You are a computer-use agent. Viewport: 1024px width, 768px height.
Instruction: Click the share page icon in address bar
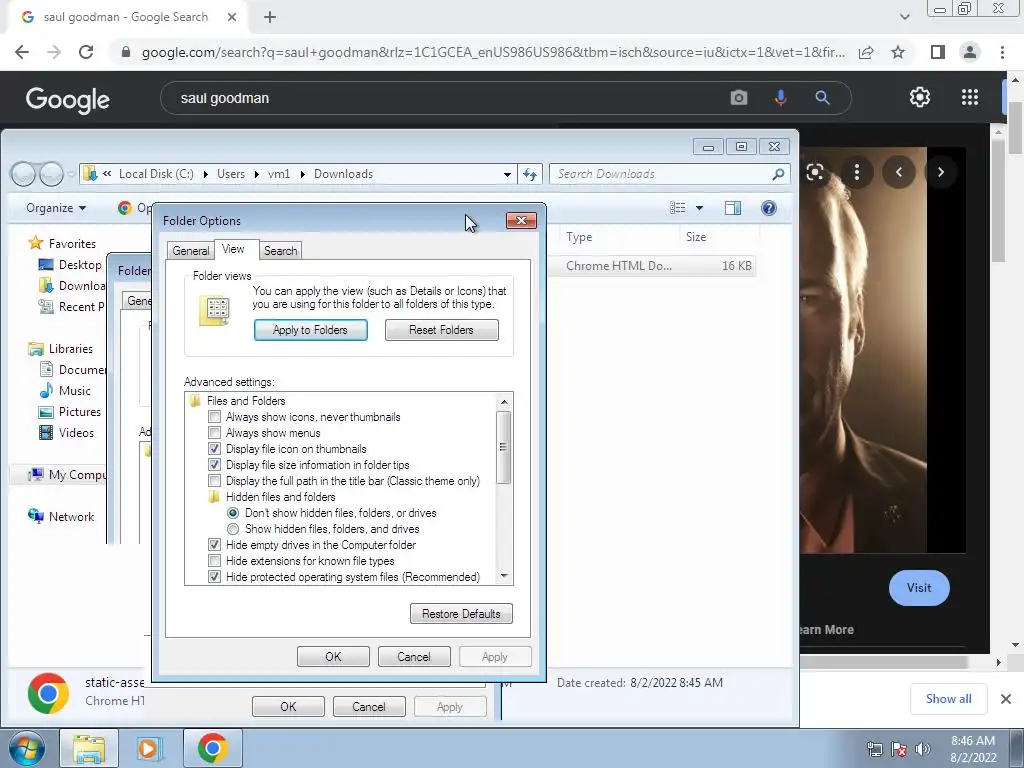click(x=866, y=52)
